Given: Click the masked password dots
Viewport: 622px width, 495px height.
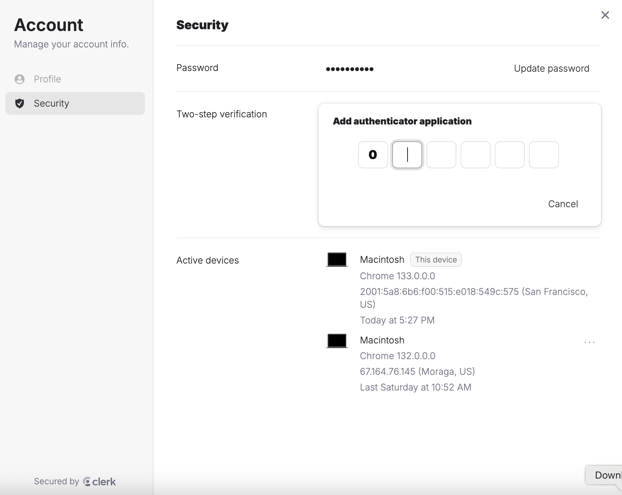Looking at the screenshot, I should [x=350, y=69].
